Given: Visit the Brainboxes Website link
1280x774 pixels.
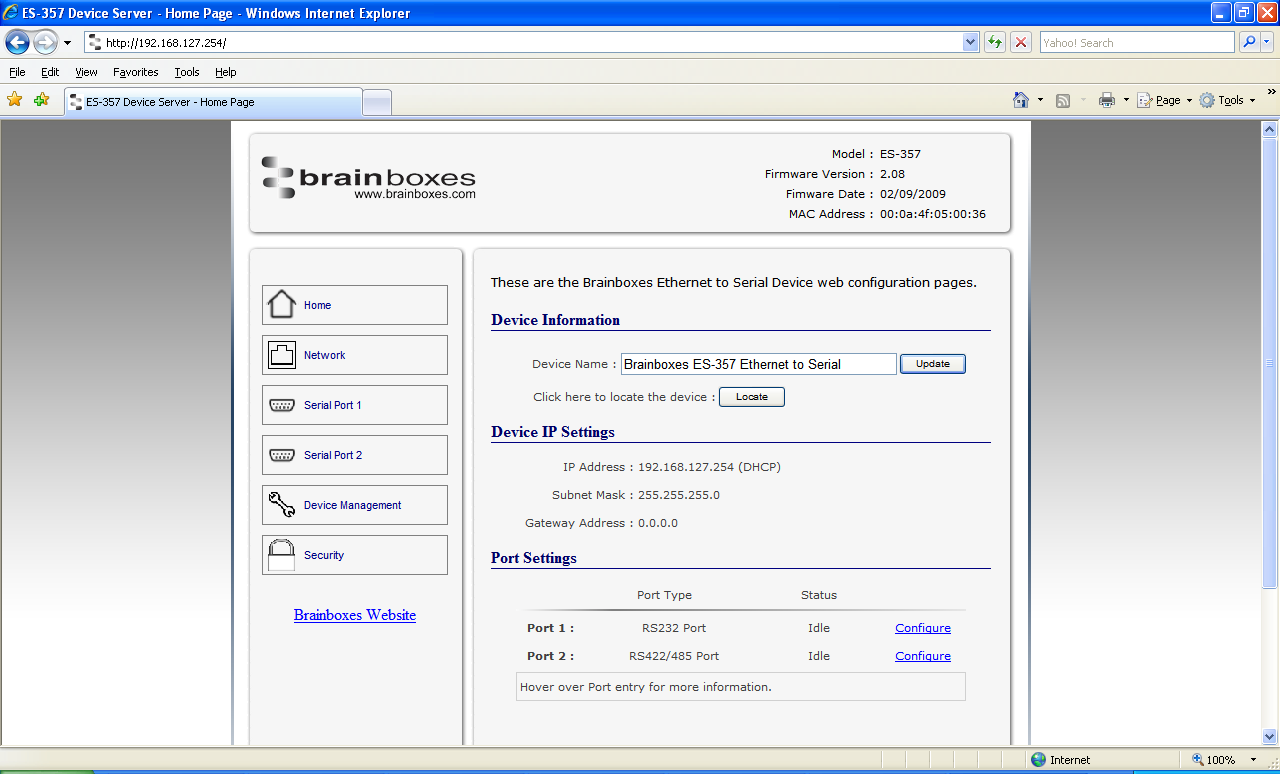Looking at the screenshot, I should click(x=355, y=615).
